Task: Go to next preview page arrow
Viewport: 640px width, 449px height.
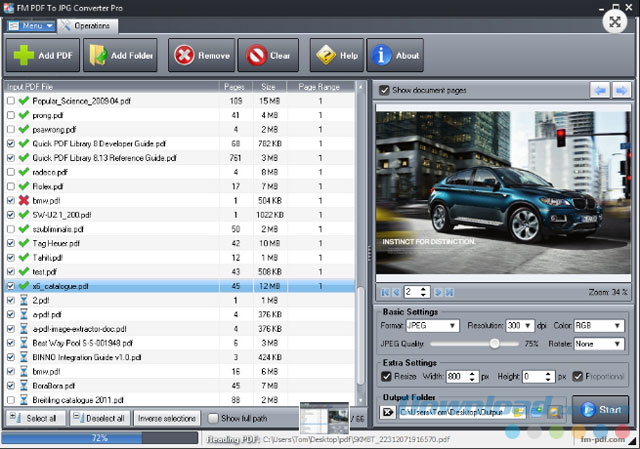Action: click(x=436, y=292)
